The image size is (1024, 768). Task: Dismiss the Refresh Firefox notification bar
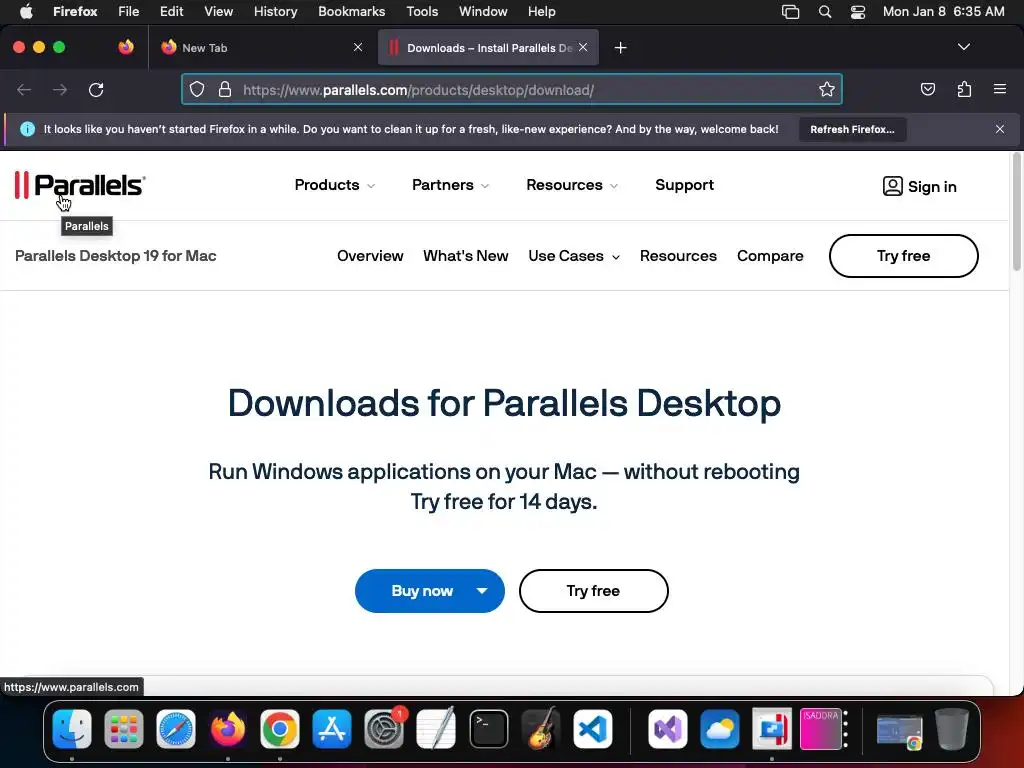pos(1000,129)
